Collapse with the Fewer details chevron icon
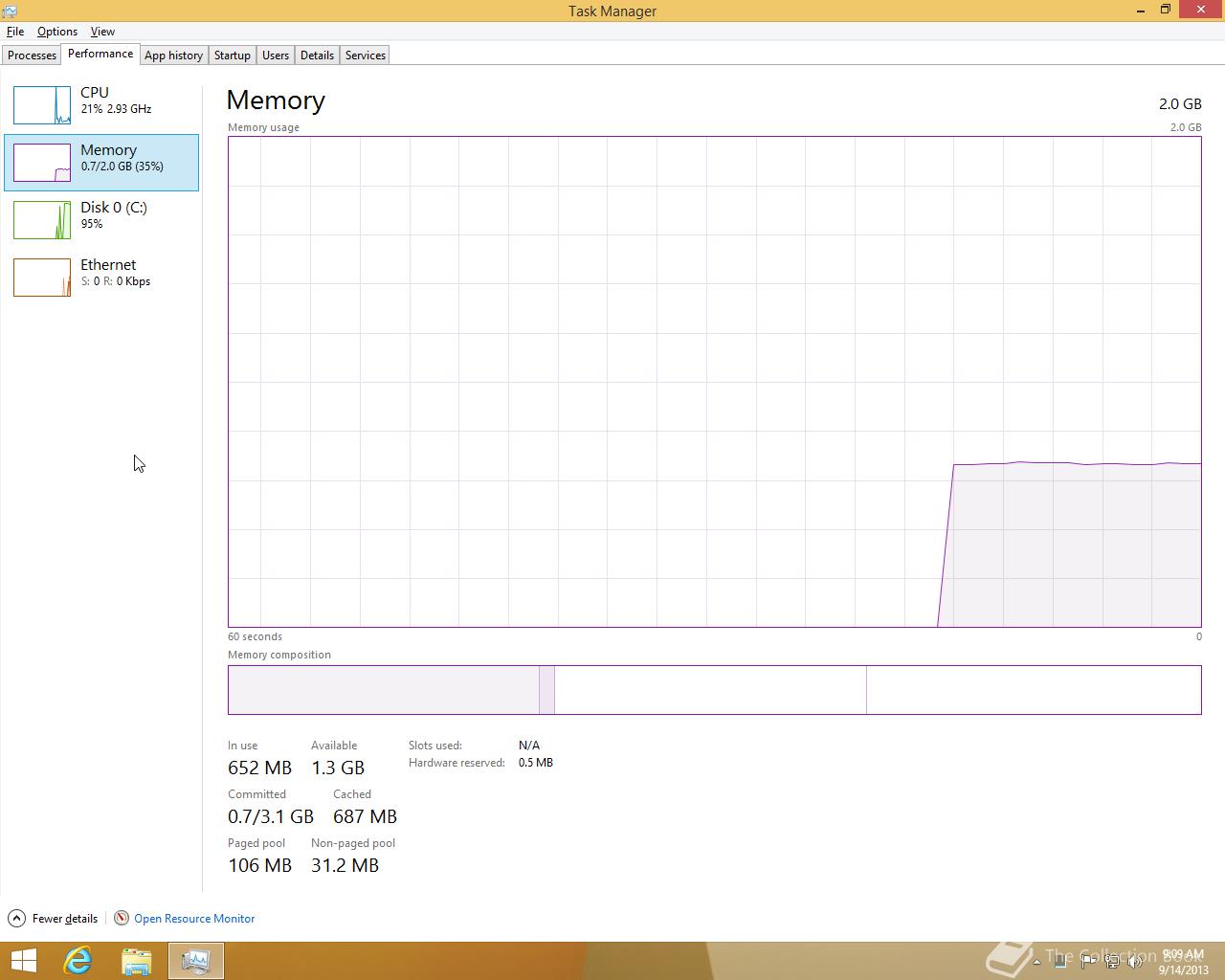Viewport: 1225px width, 980px height. [16, 918]
